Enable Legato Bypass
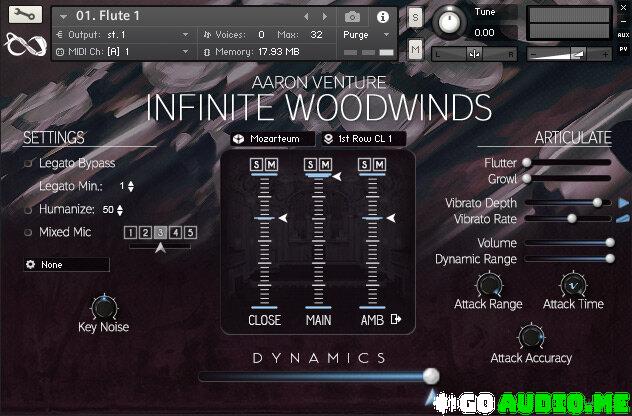The image size is (632, 416). pyautogui.click(x=30, y=163)
